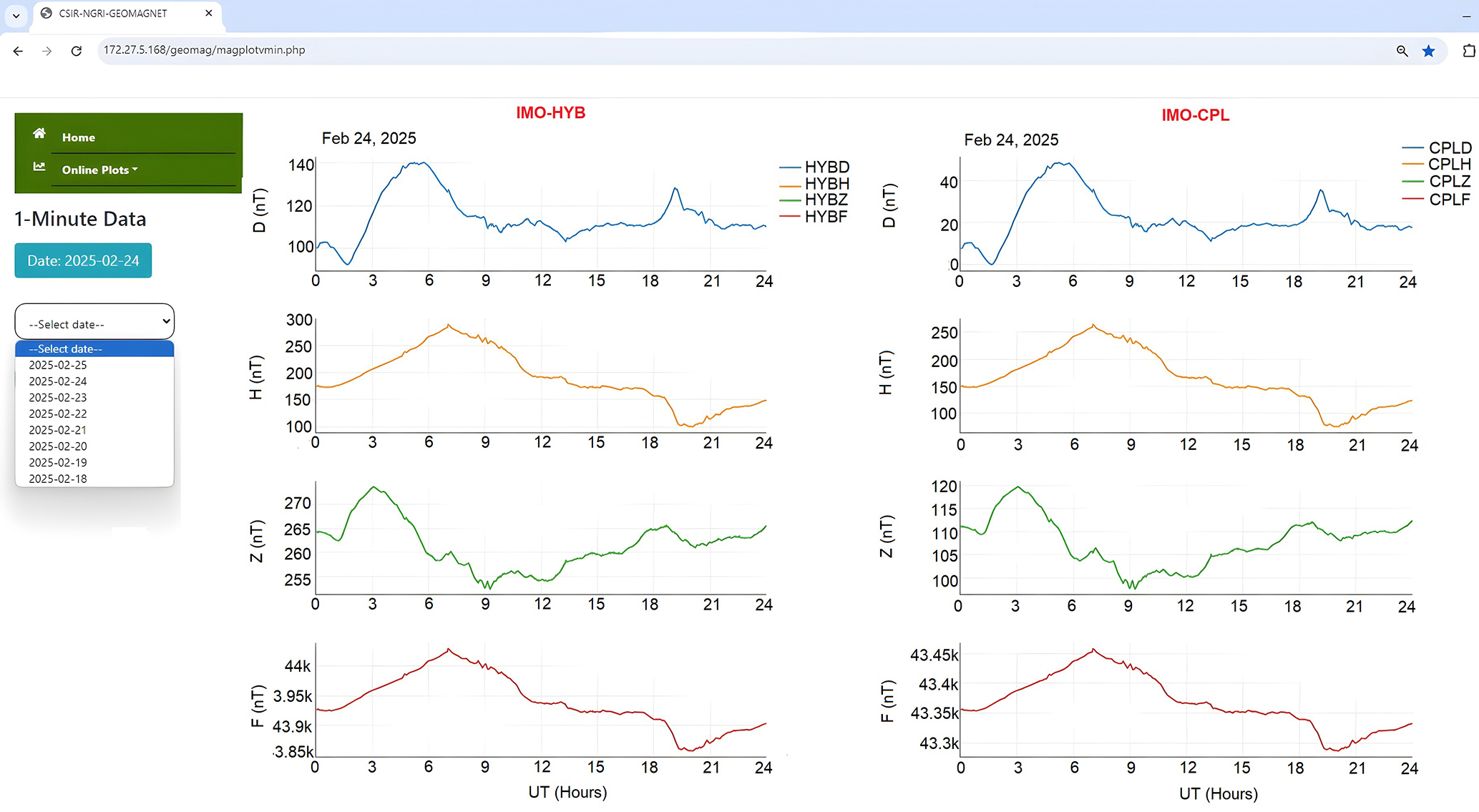Click the browser back arrow
The image size is (1479, 812).
[19, 51]
